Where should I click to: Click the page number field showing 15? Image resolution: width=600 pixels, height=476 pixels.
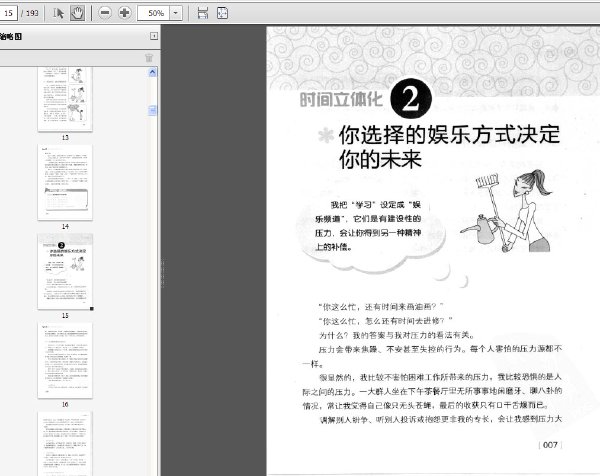(x=8, y=13)
